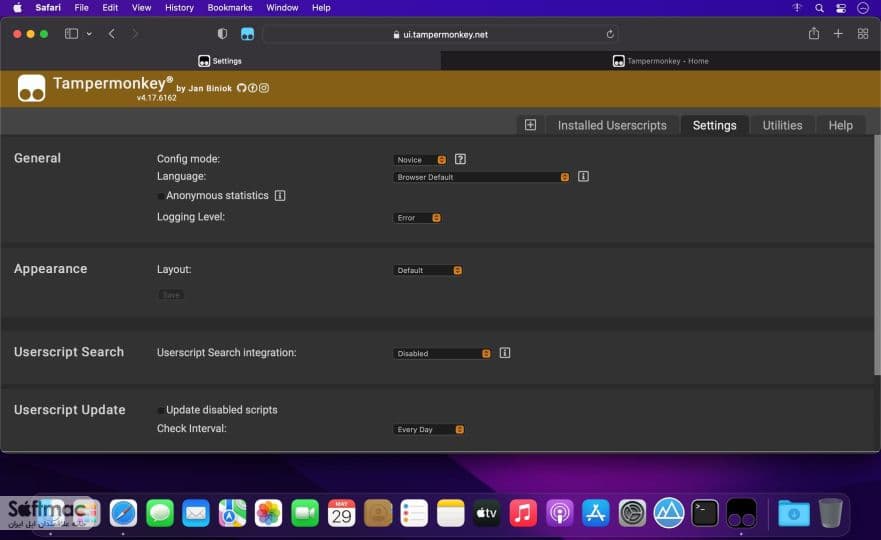Open the Facebook icon in Tampermonkey header
Screen dimensions: 881x540
253,88
